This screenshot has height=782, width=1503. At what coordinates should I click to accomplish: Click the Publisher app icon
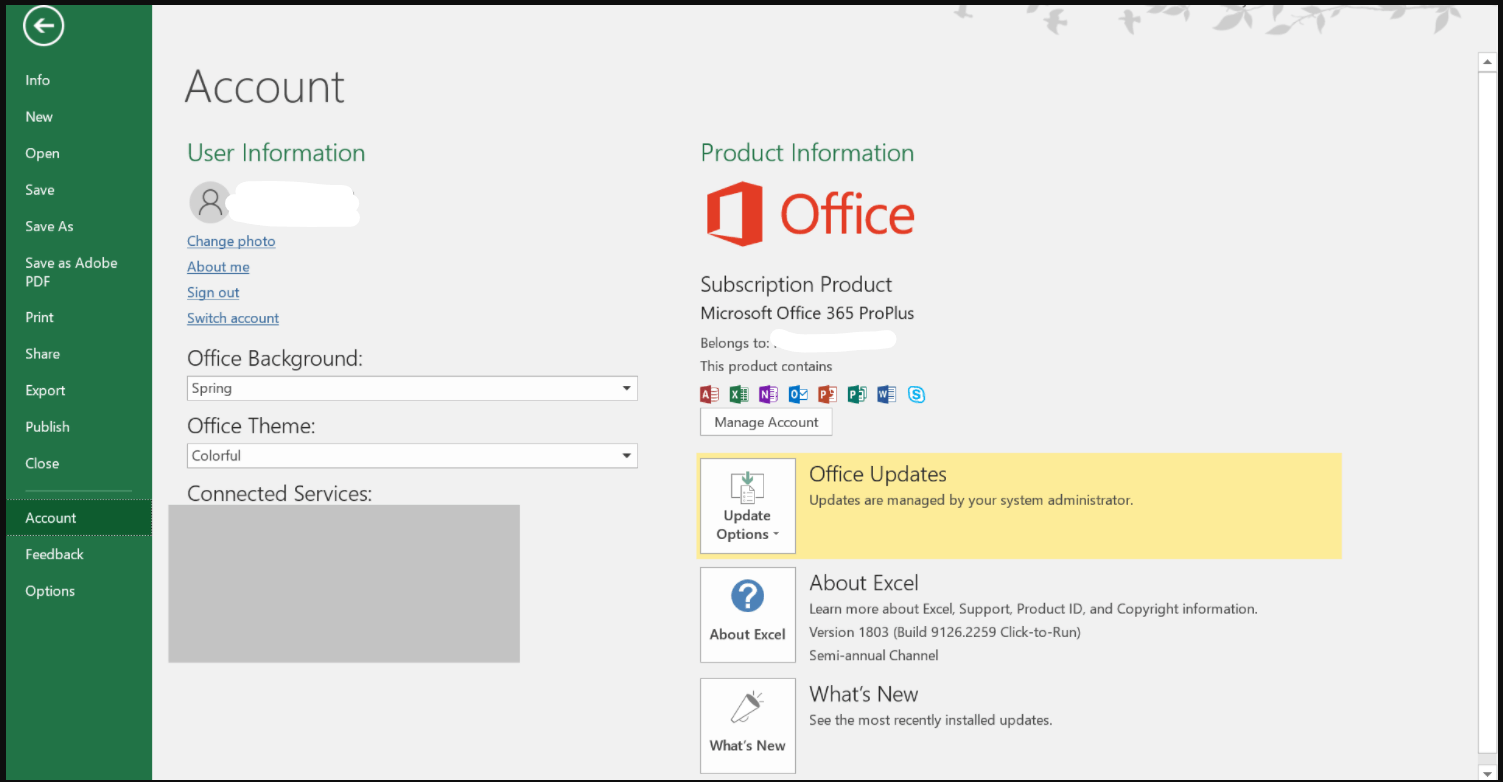coord(857,394)
